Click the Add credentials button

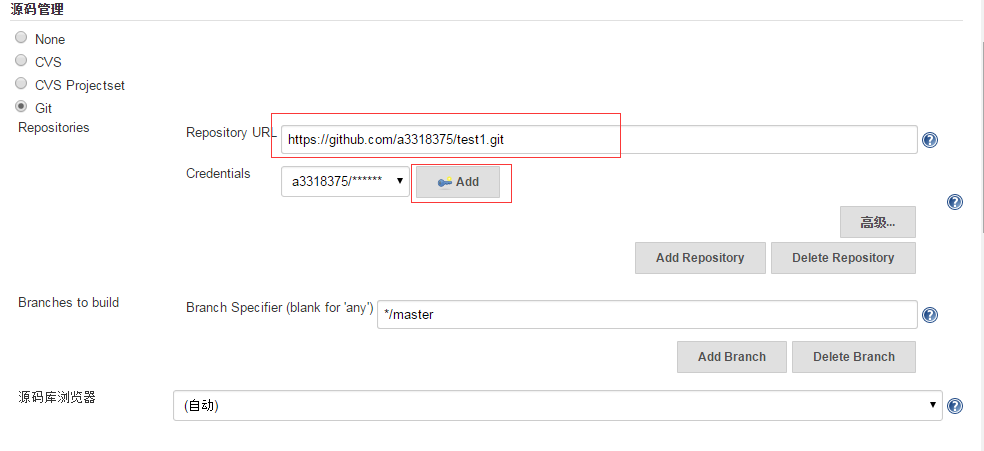click(458, 182)
